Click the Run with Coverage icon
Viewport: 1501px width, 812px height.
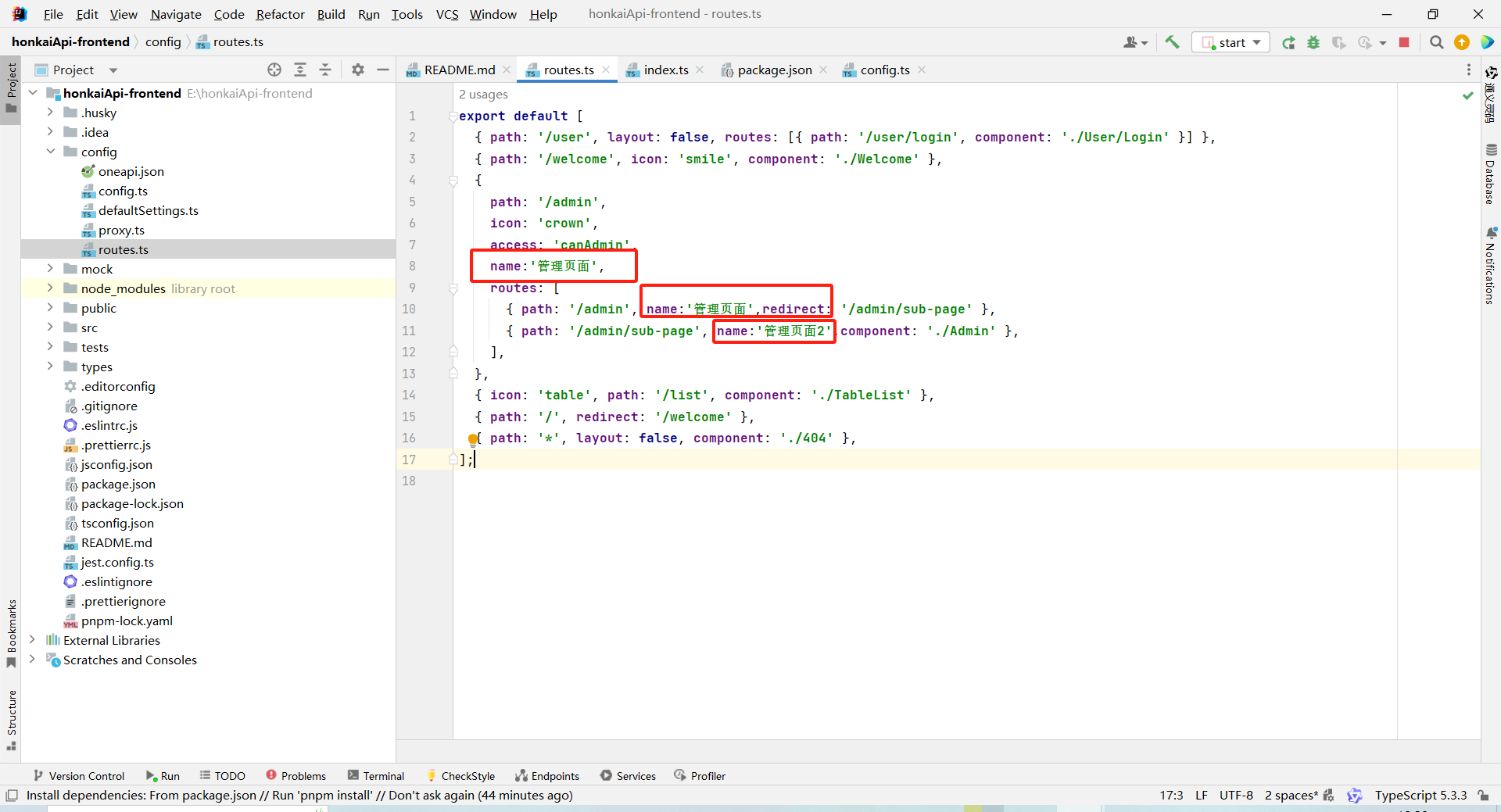point(1339,42)
